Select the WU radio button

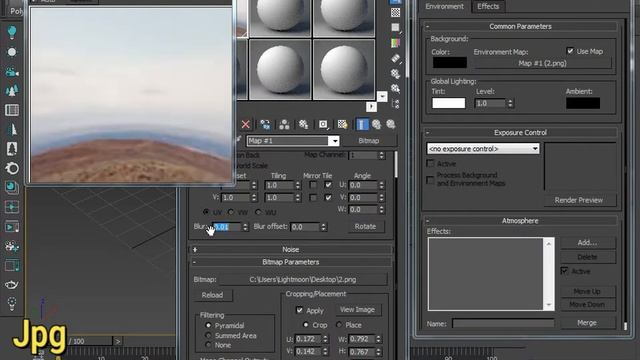pyautogui.click(x=258, y=212)
